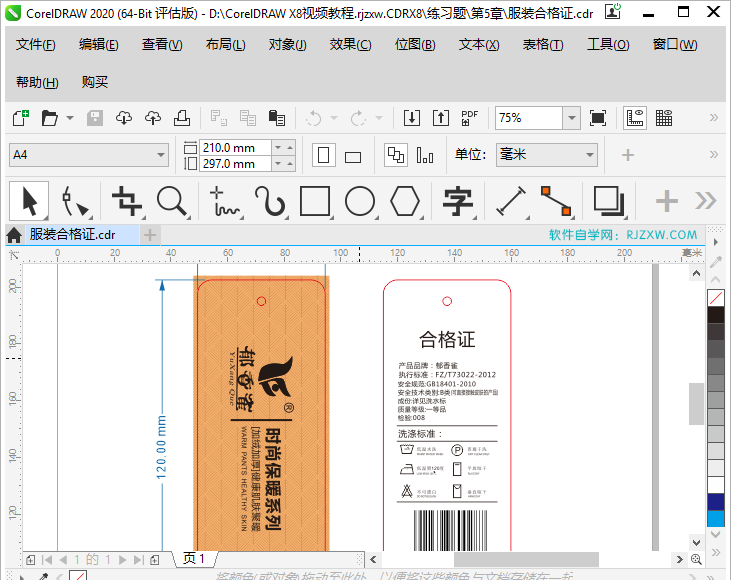Click the Publish to PDF icon
The image size is (731, 580).
tap(469, 118)
